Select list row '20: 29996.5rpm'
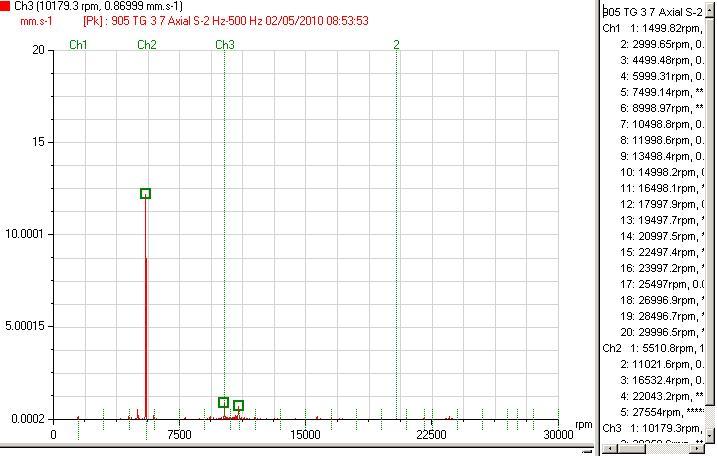This screenshot has height=456, width=717. point(662,333)
